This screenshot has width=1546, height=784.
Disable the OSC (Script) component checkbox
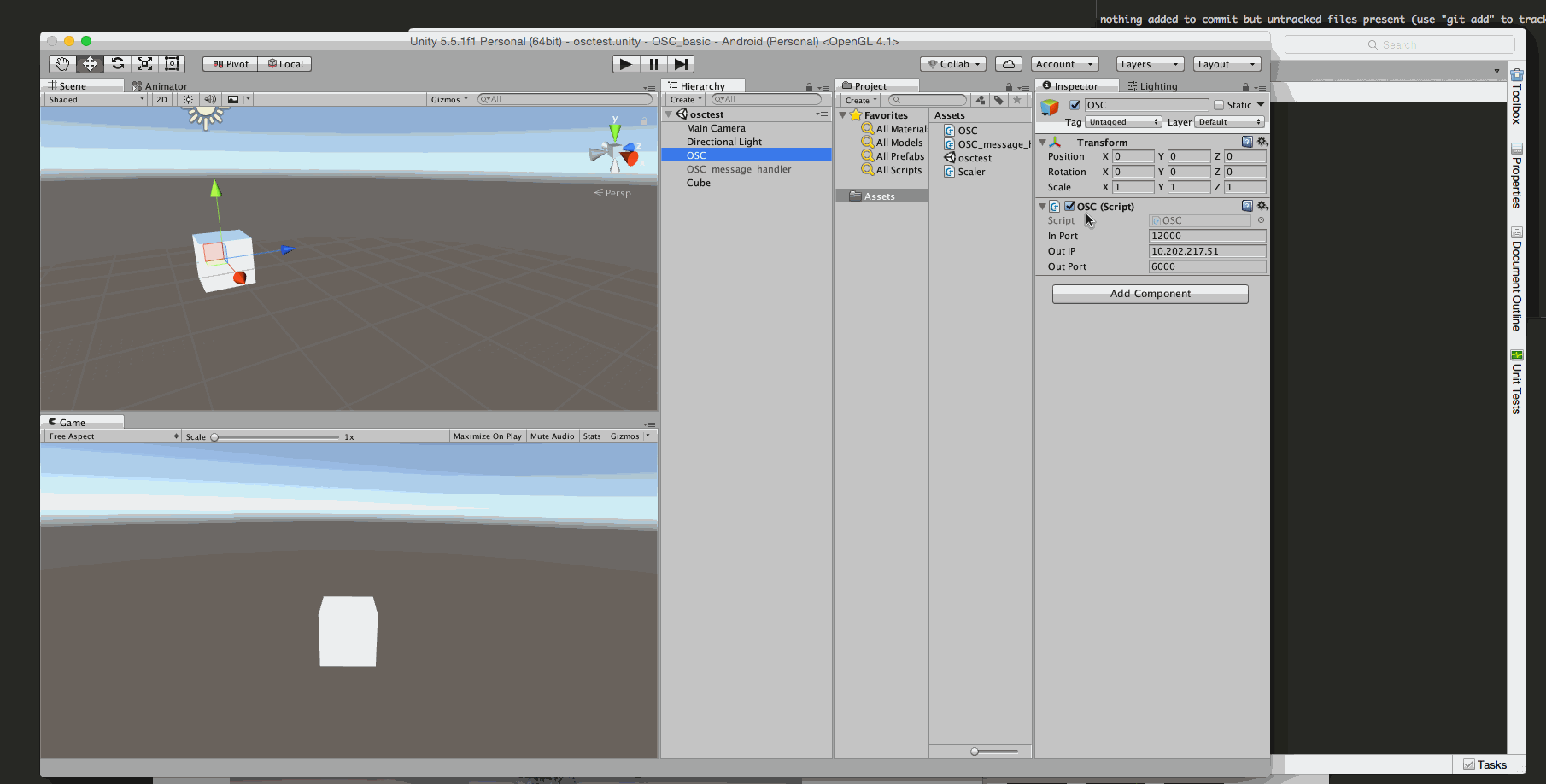pyautogui.click(x=1069, y=206)
